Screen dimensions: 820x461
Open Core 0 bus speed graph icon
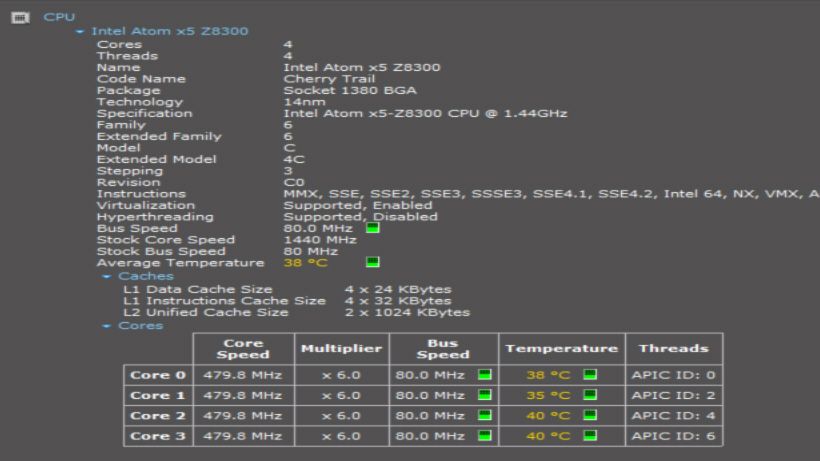(486, 376)
